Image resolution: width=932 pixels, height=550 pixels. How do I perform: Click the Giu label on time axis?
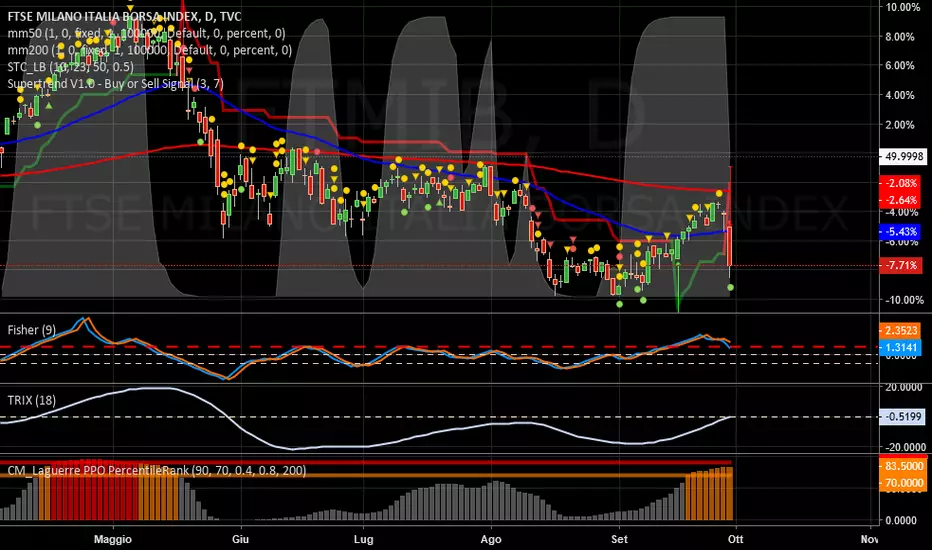tap(240, 539)
